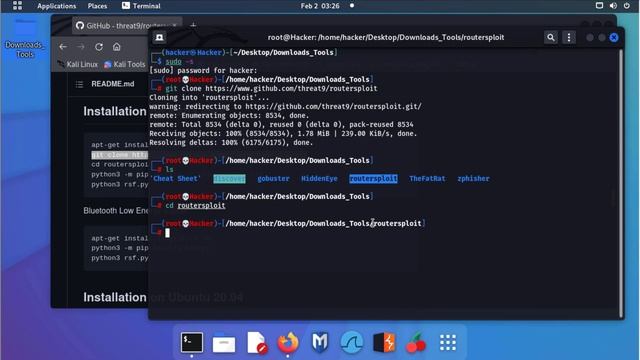
Task: Open a new browser tab
Action: click(193, 26)
